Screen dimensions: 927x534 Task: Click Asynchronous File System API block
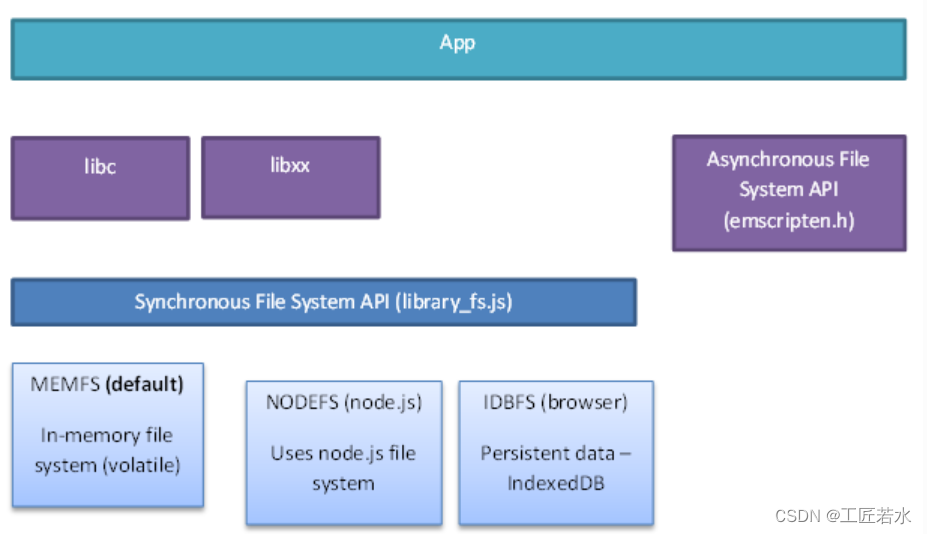[x=789, y=193]
